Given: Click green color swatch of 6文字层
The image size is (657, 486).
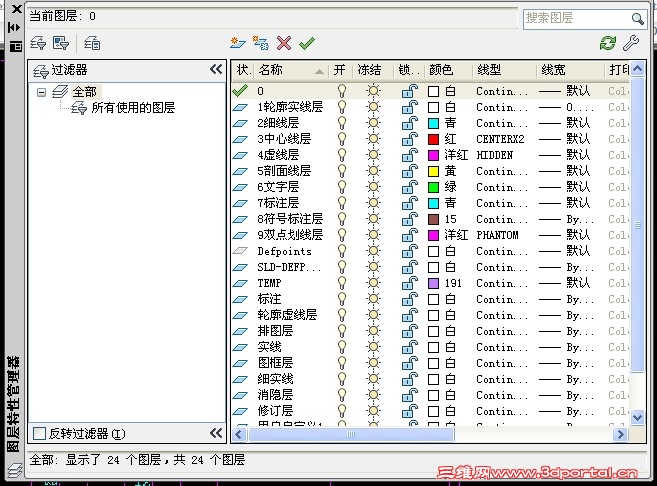Looking at the screenshot, I should coord(433,187).
